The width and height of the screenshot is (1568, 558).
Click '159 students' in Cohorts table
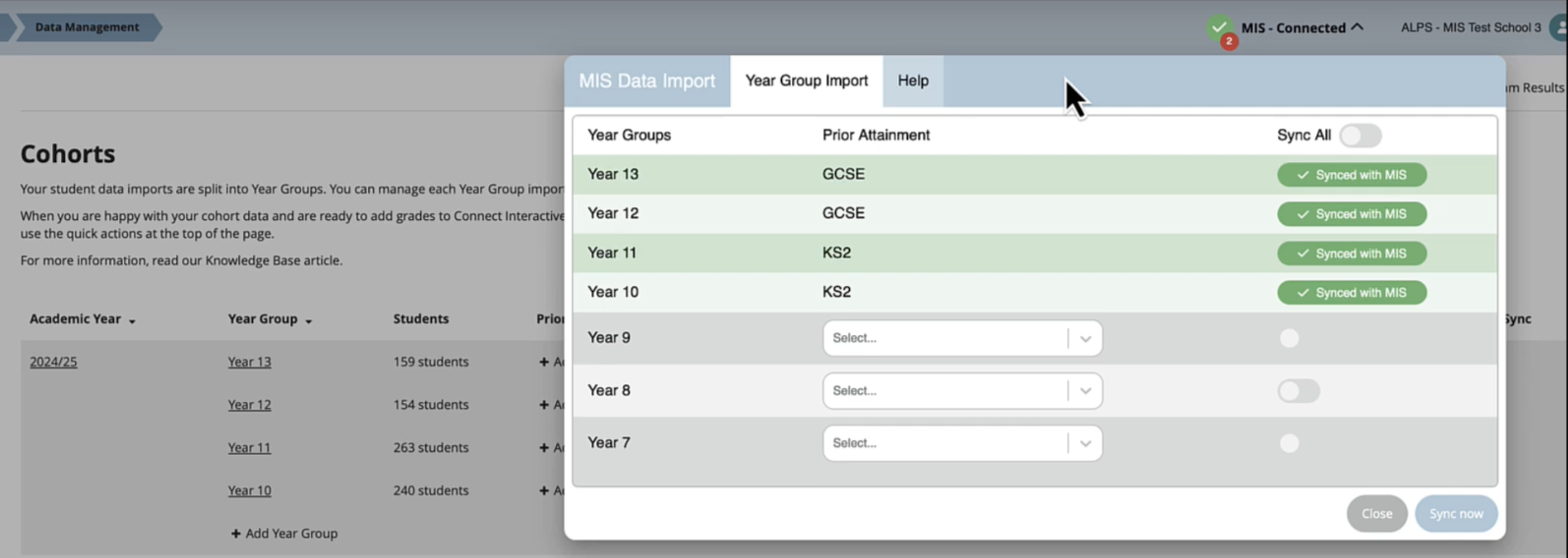[431, 361]
